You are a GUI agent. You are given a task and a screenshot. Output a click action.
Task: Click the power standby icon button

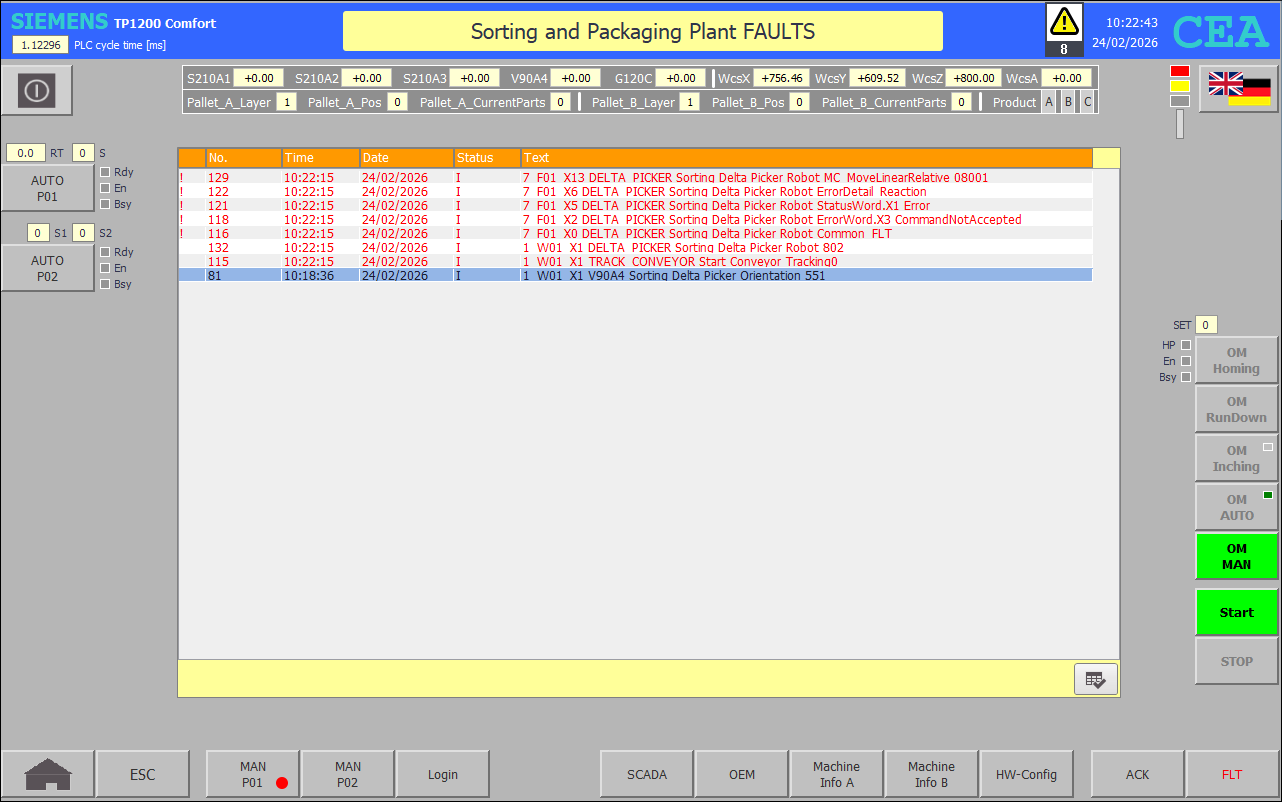coord(37,90)
